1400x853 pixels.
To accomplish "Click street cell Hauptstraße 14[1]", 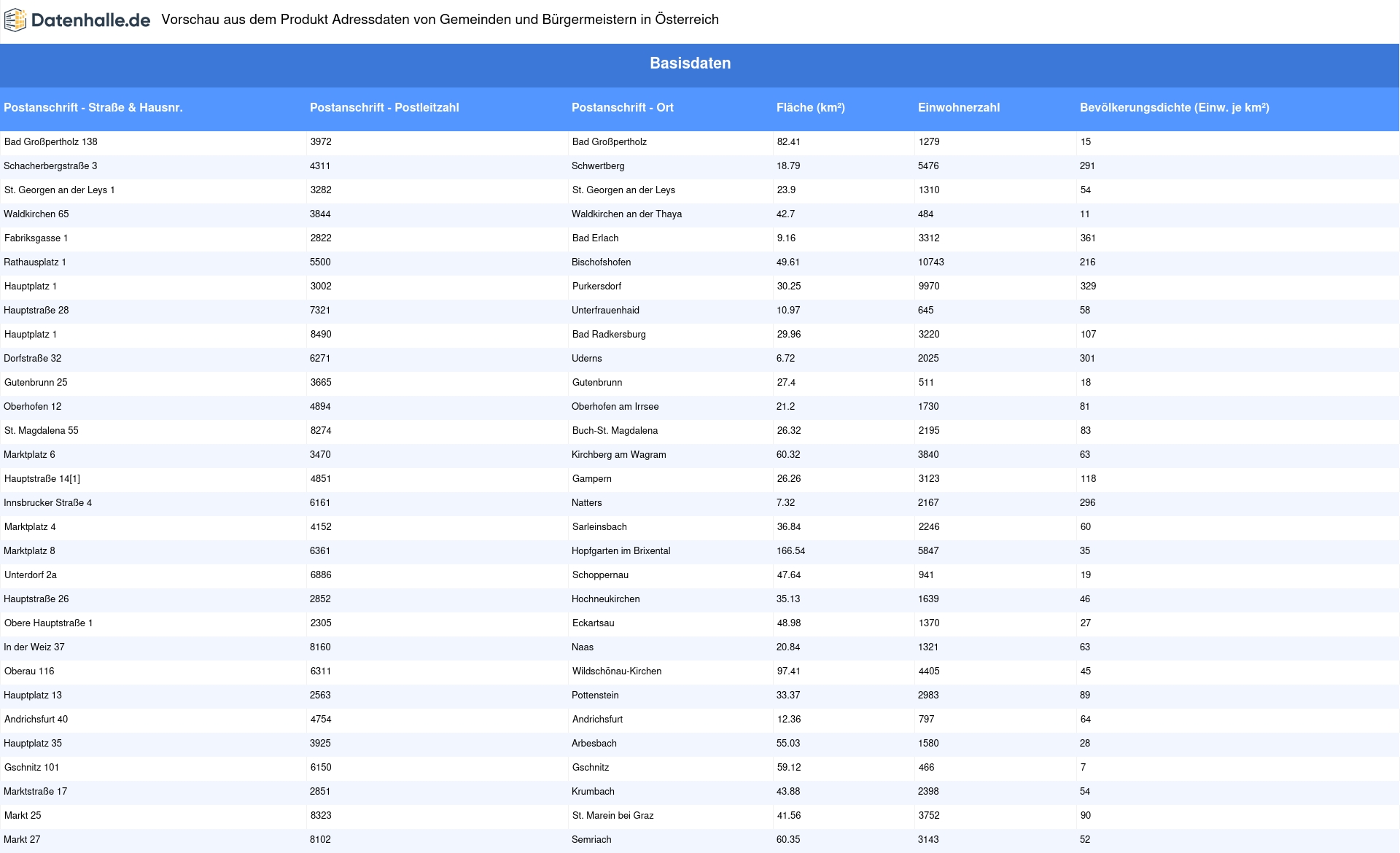I will coord(42,479).
